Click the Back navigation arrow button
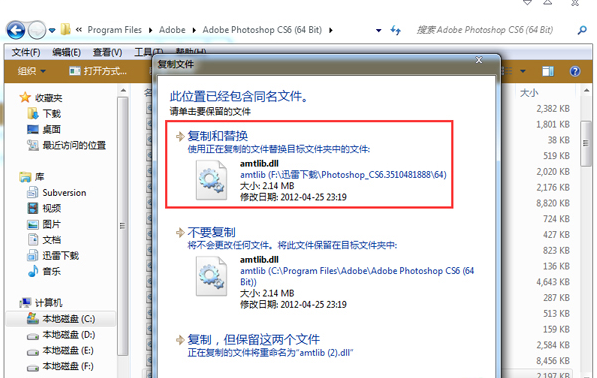This screenshot has height=378, width=597. (x=16, y=30)
